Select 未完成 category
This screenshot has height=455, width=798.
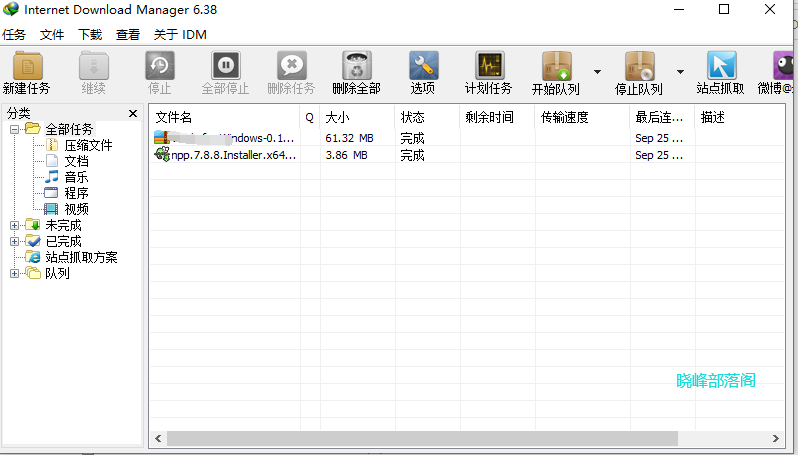[x=64, y=225]
